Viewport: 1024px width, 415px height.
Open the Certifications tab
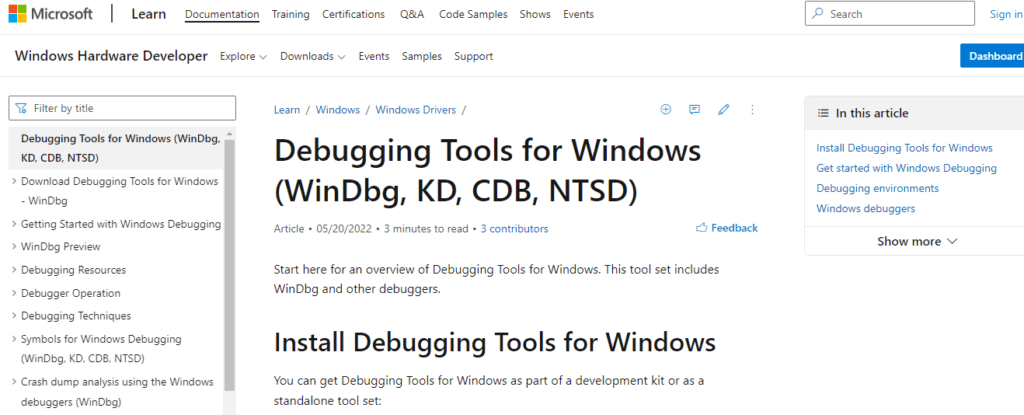tap(353, 14)
